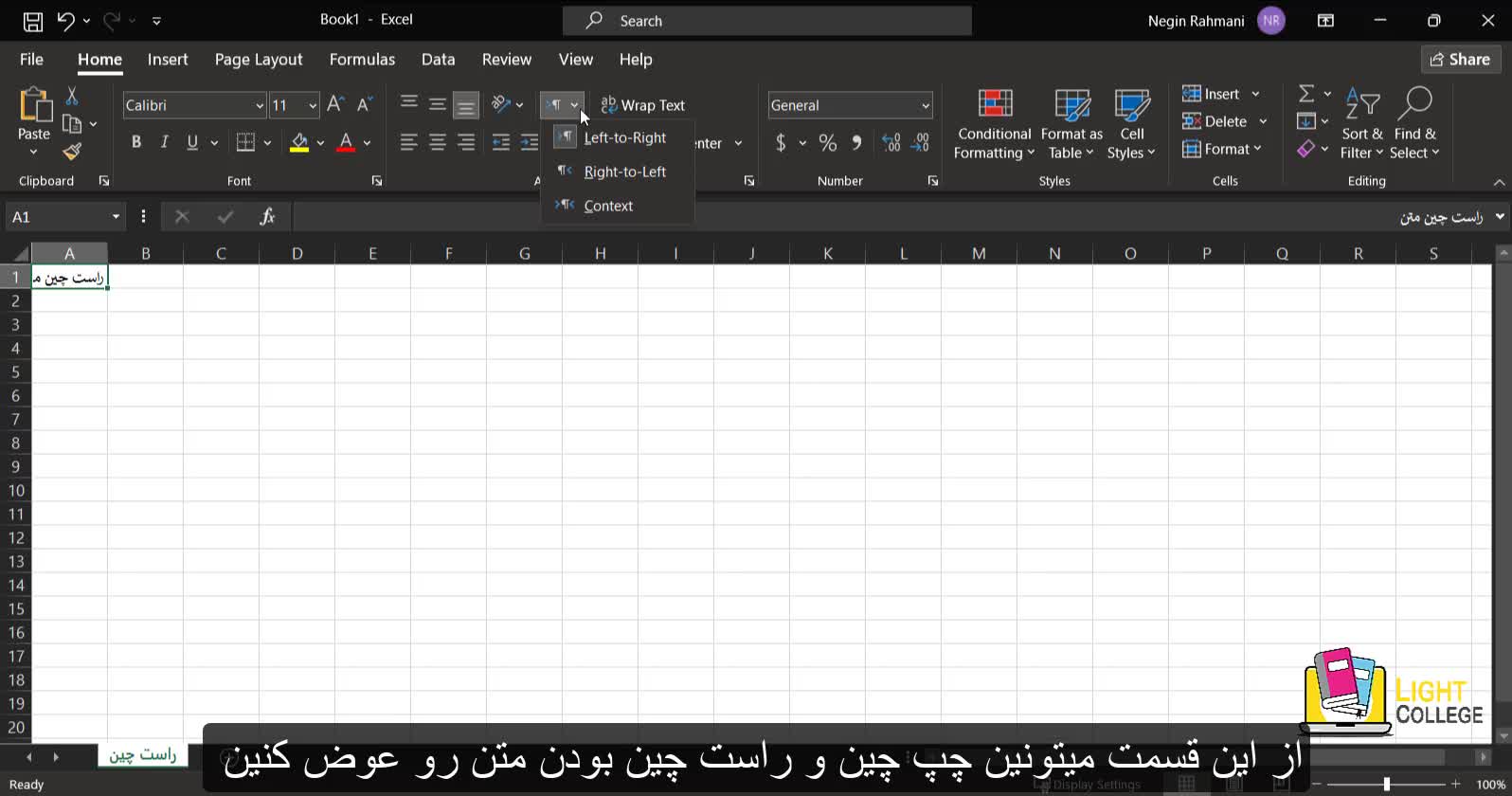This screenshot has height=796, width=1512.
Task: Click the Share button
Action: pyautogui.click(x=1459, y=60)
